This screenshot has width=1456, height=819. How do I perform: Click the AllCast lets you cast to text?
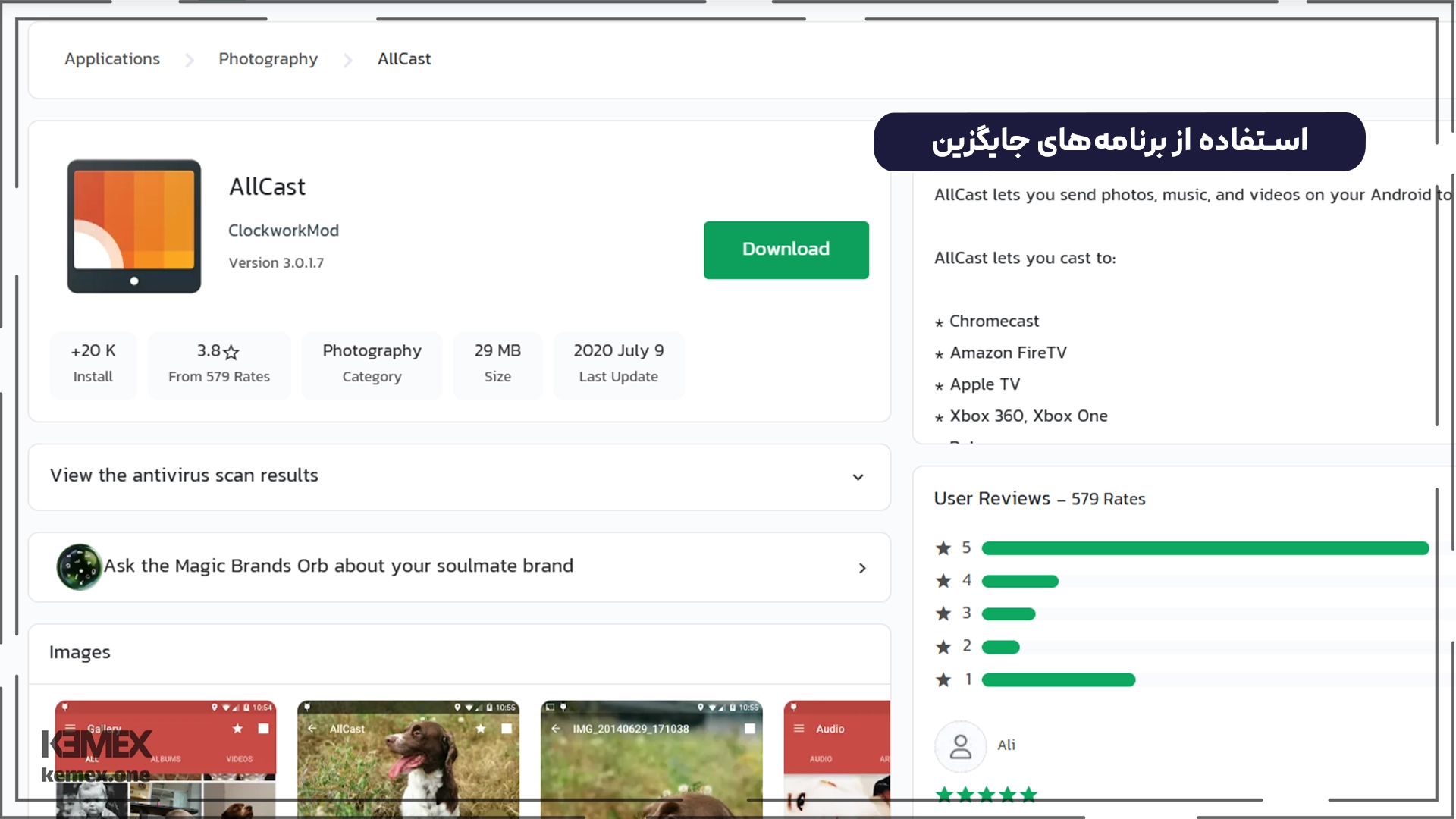[x=1025, y=259]
